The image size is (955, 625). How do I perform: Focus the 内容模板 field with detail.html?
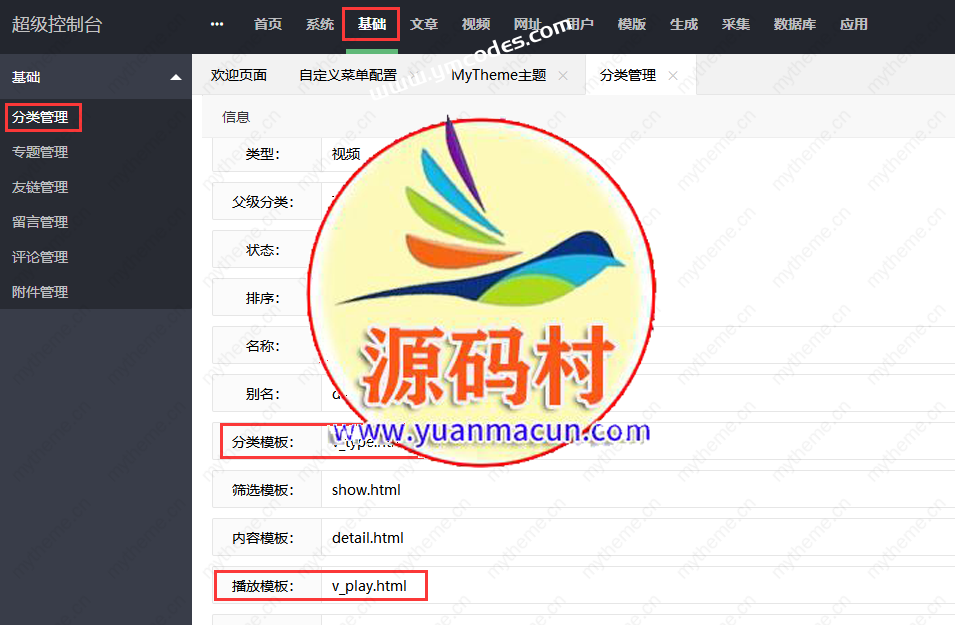630,538
